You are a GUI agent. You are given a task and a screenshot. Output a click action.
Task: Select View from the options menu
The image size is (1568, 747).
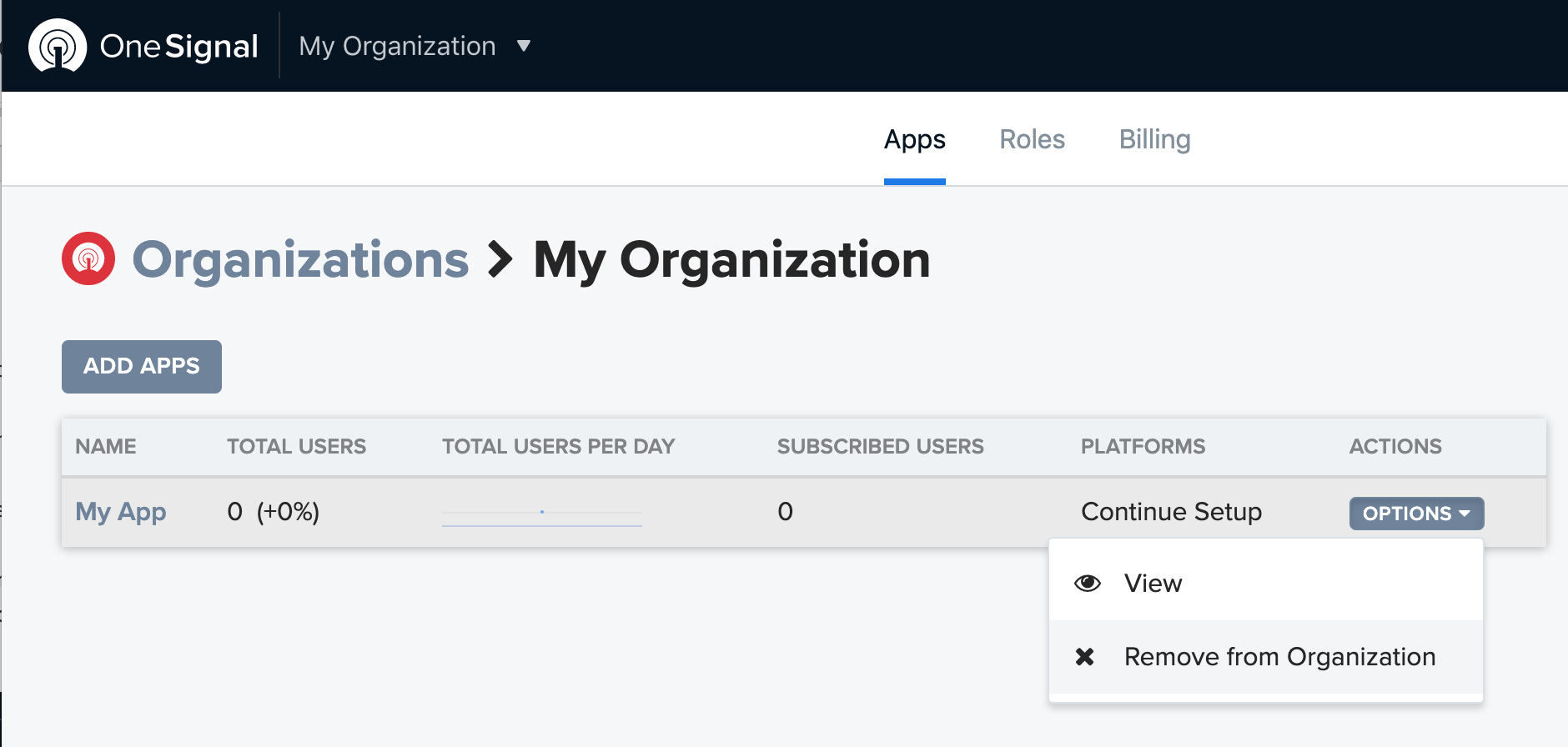[1265, 583]
